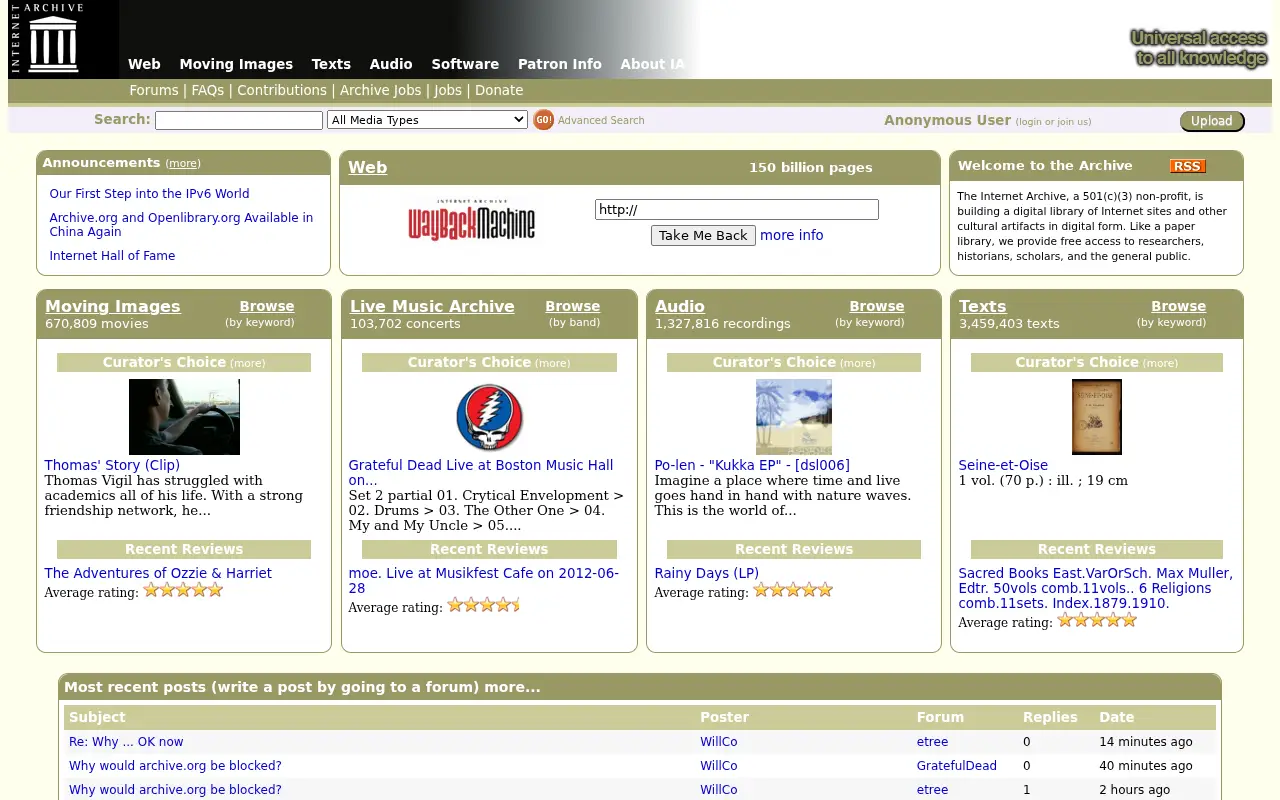Image resolution: width=1280 pixels, height=800 pixels.
Task: Open the Moving Images section heading
Action: click(113, 306)
